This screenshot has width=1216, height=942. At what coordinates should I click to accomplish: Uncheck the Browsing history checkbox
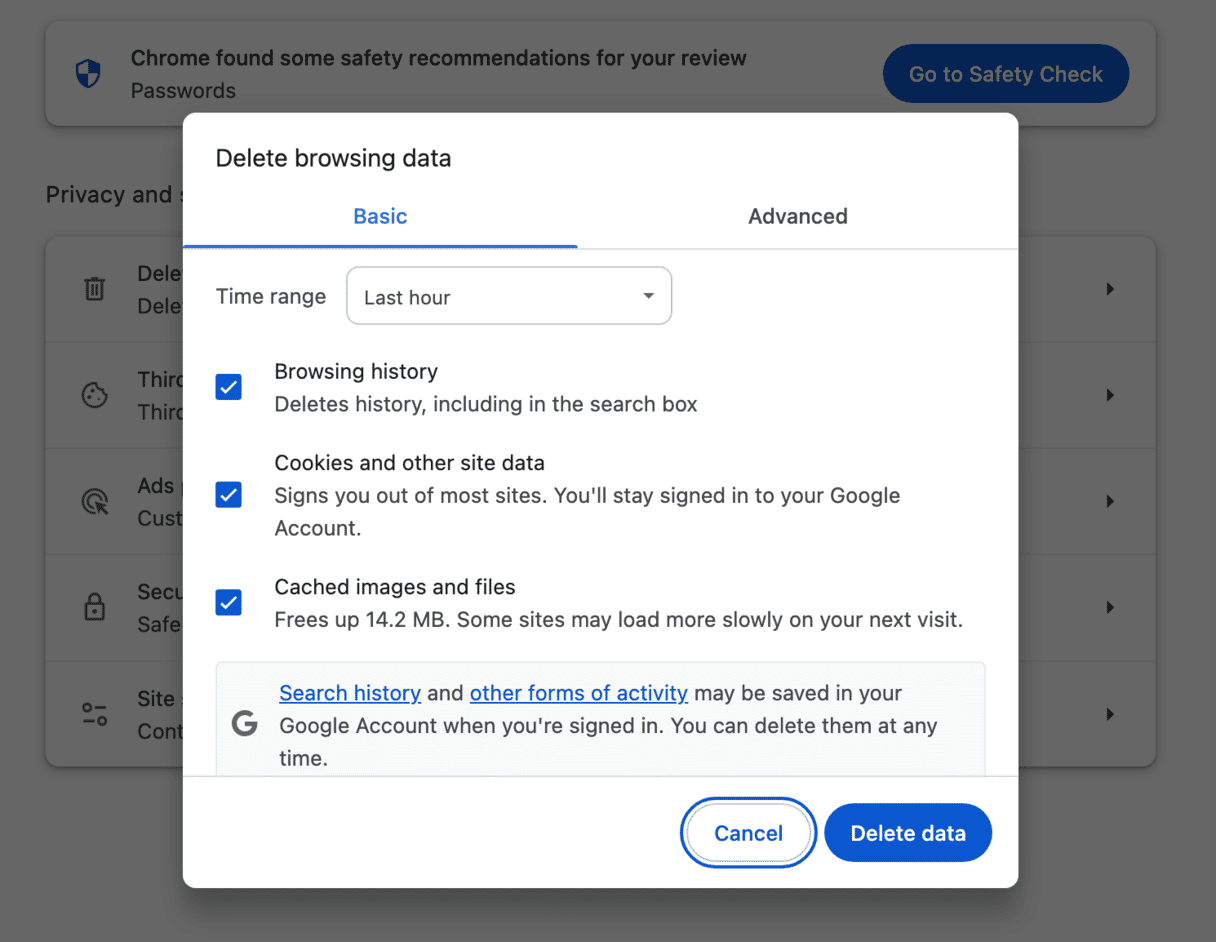click(229, 387)
